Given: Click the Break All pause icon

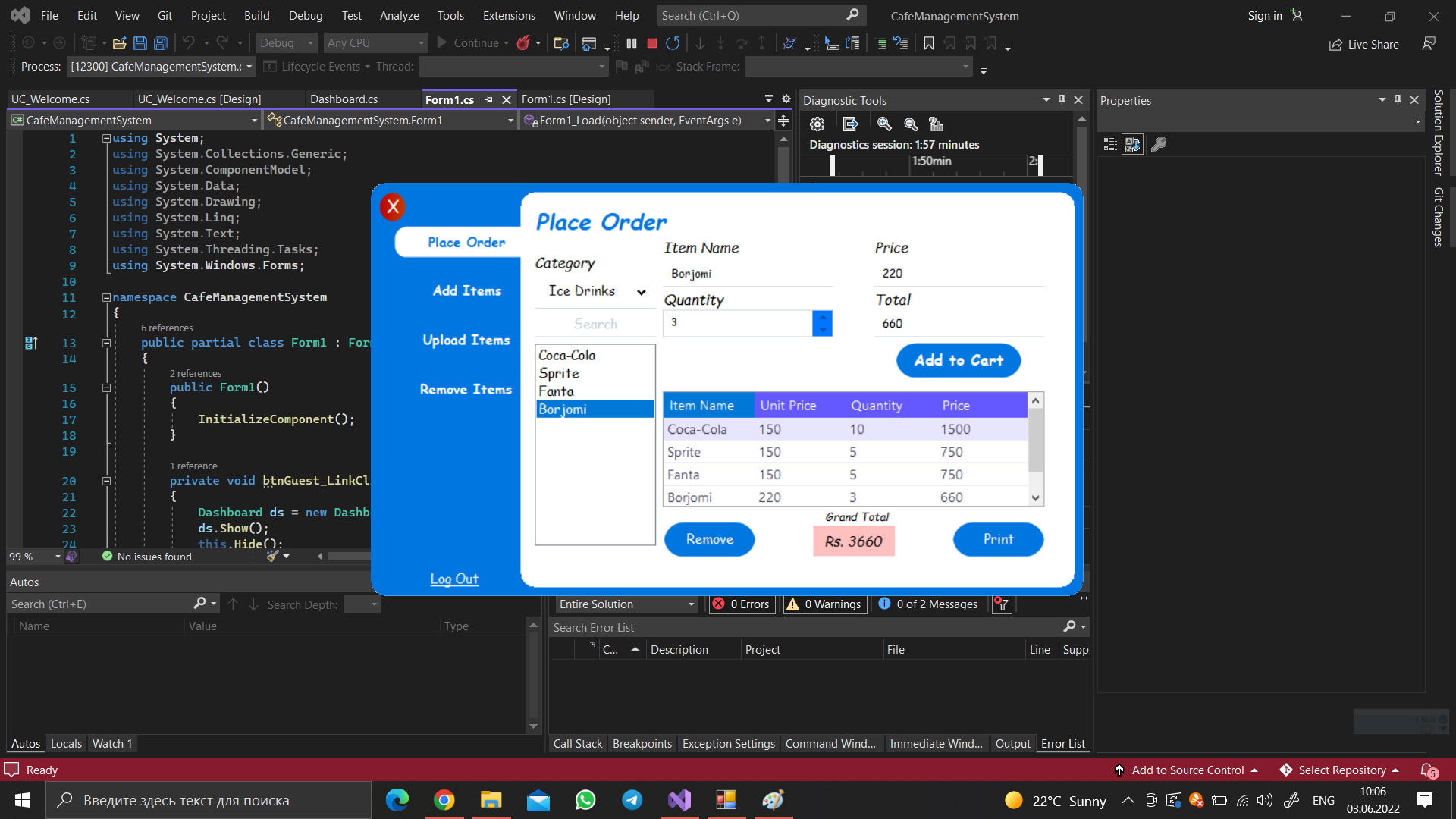Looking at the screenshot, I should (631, 43).
